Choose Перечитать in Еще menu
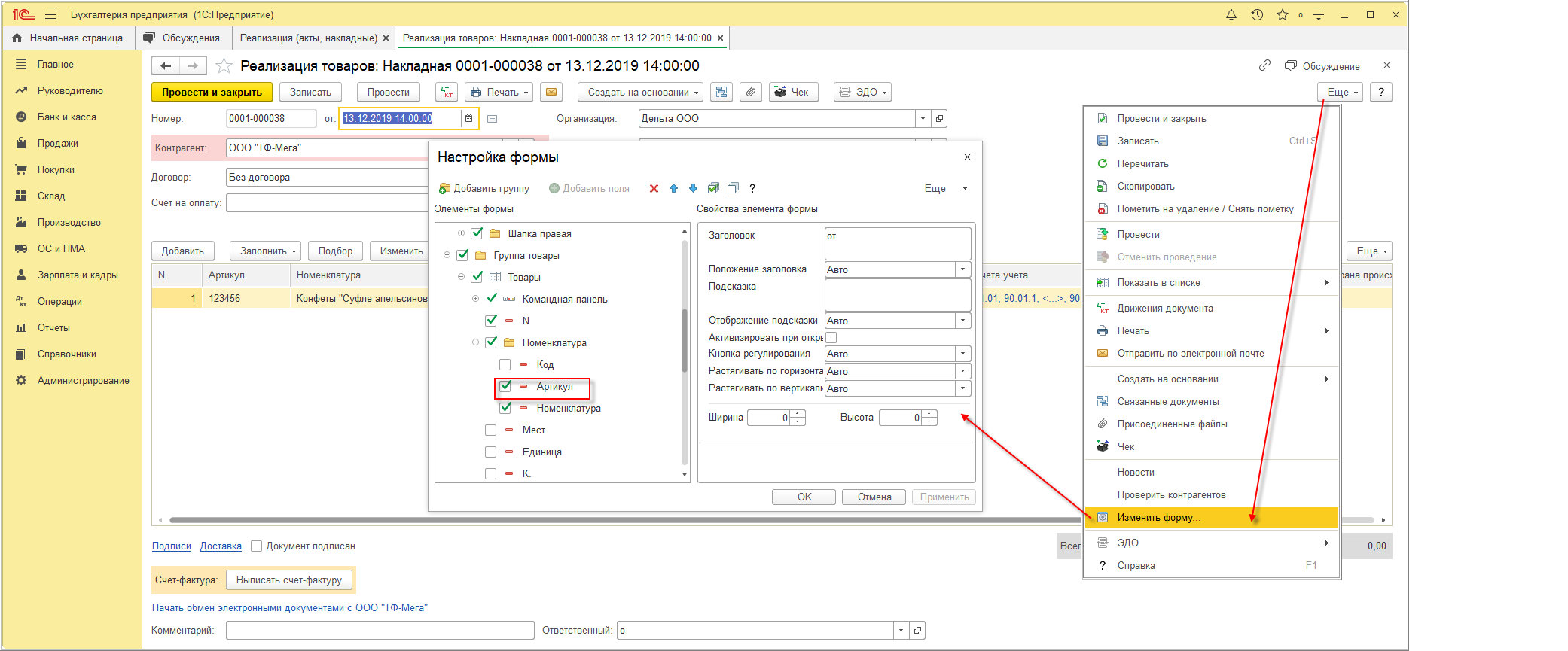 (1212, 163)
